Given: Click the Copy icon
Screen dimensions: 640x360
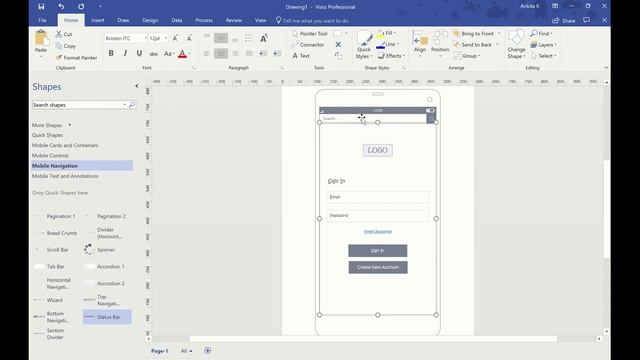Looking at the screenshot, I should pyautogui.click(x=59, y=46).
